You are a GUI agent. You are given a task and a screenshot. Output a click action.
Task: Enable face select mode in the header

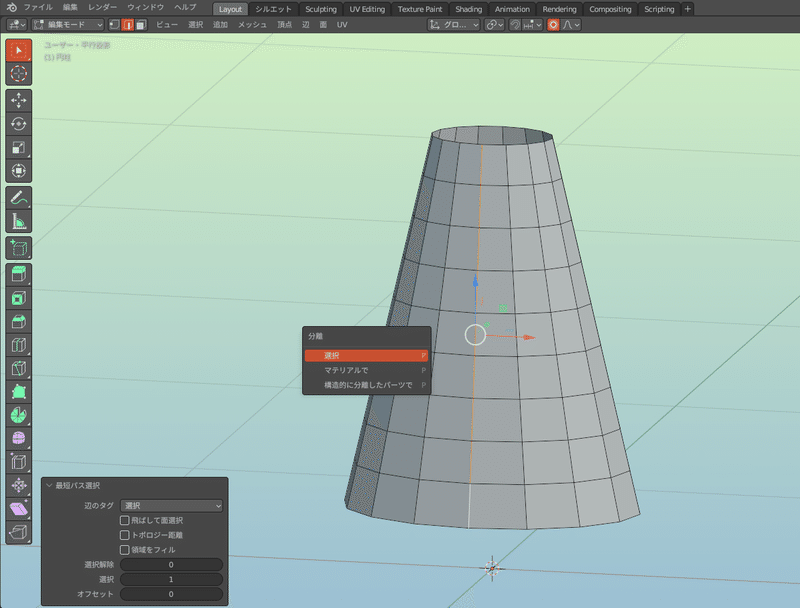140,23
